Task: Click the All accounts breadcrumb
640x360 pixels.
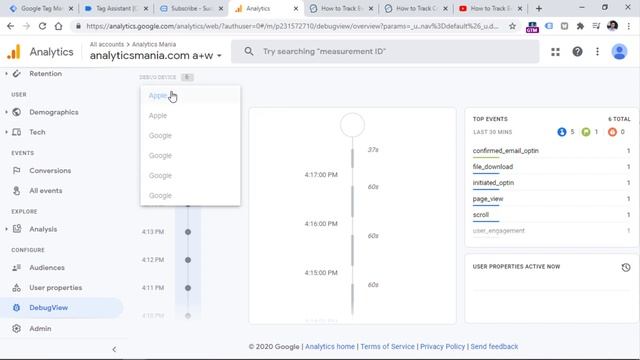Action: (107, 44)
